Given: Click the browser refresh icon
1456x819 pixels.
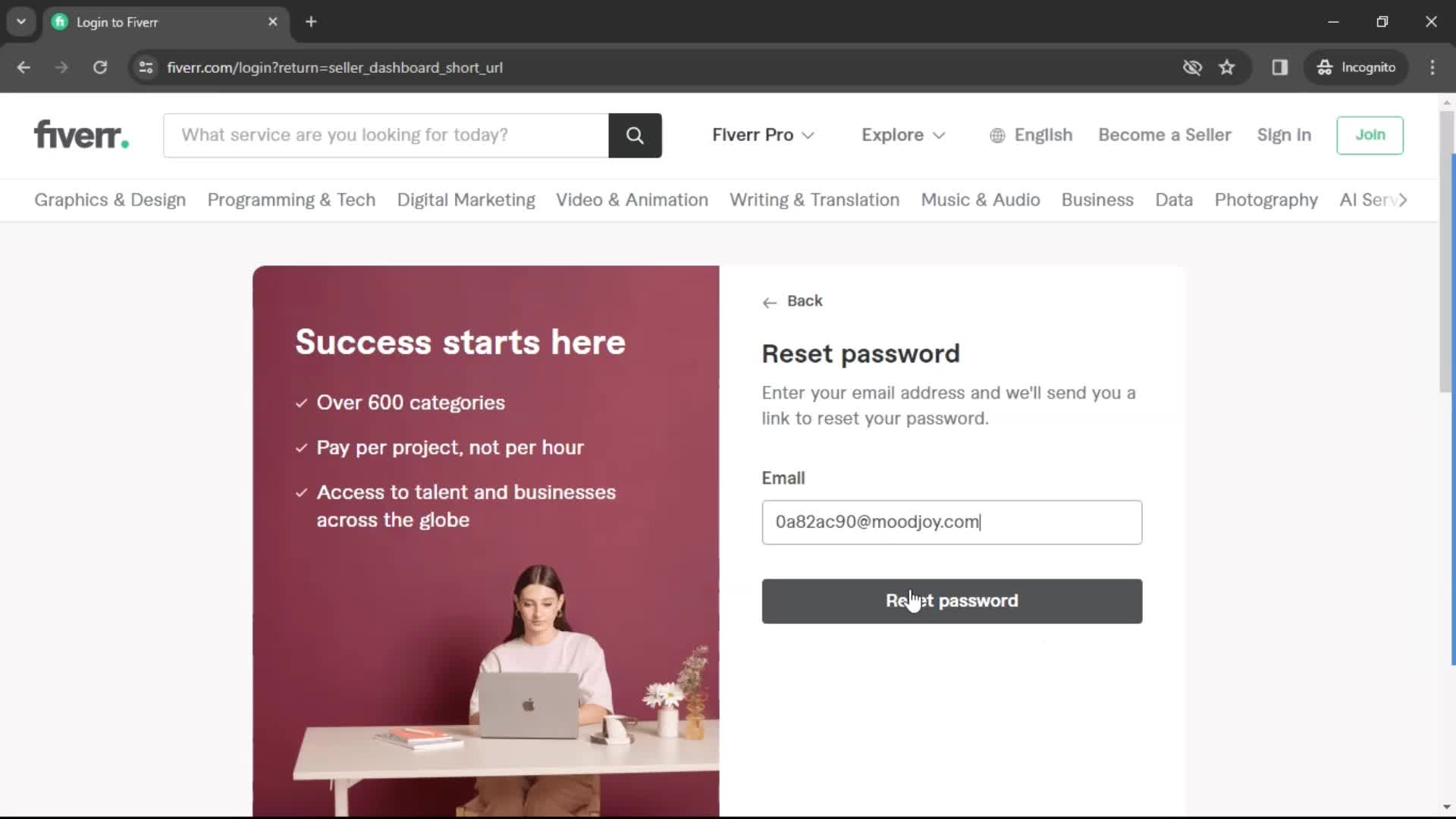Looking at the screenshot, I should point(99,67).
